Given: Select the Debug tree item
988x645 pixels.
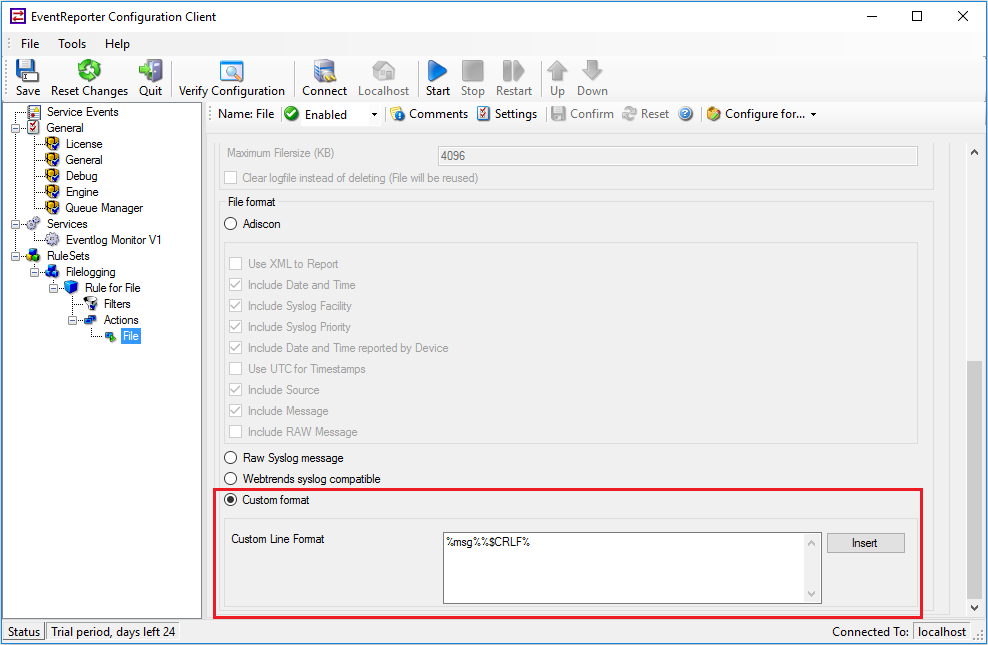Looking at the screenshot, I should coord(81,176).
